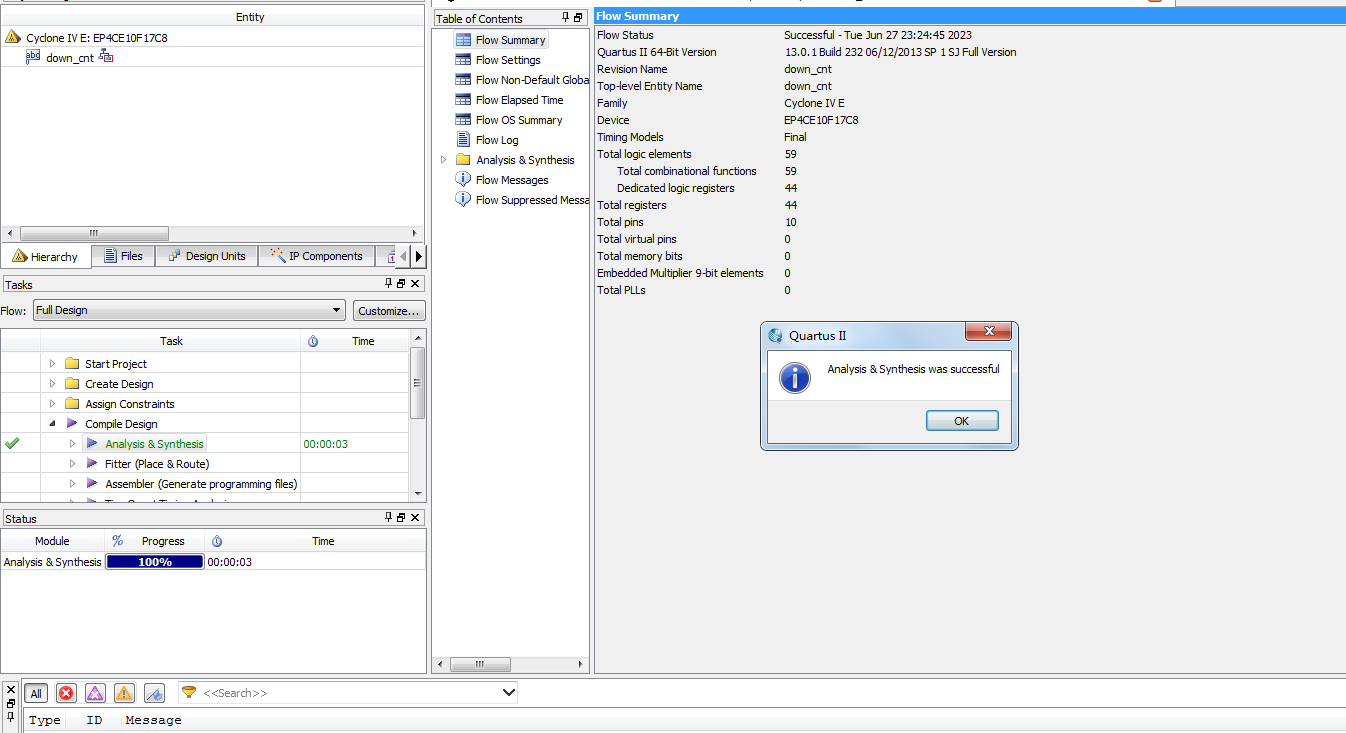Close the Tasks panel
The image size is (1346, 733).
point(415,284)
